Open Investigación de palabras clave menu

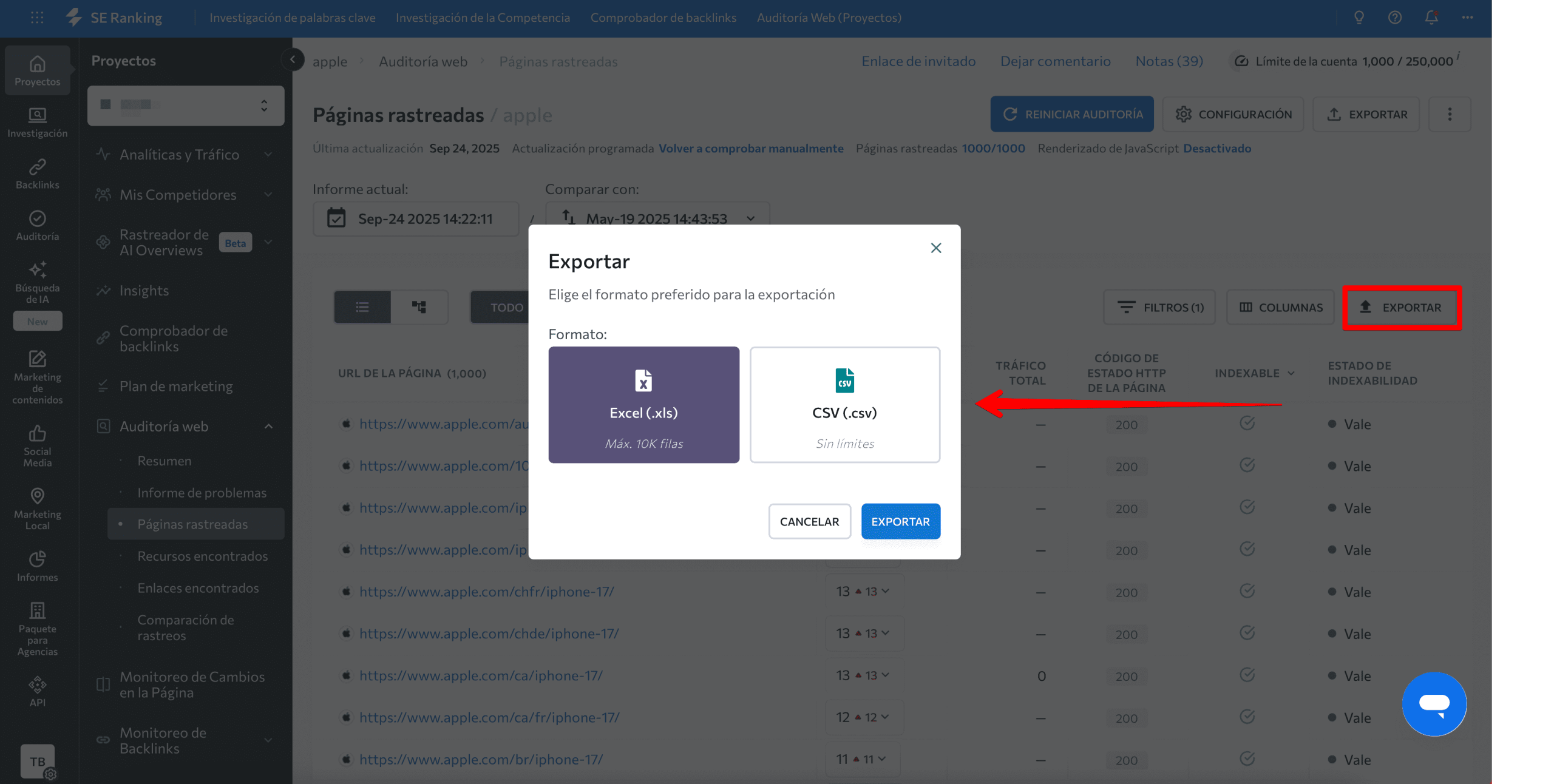pyautogui.click(x=293, y=18)
